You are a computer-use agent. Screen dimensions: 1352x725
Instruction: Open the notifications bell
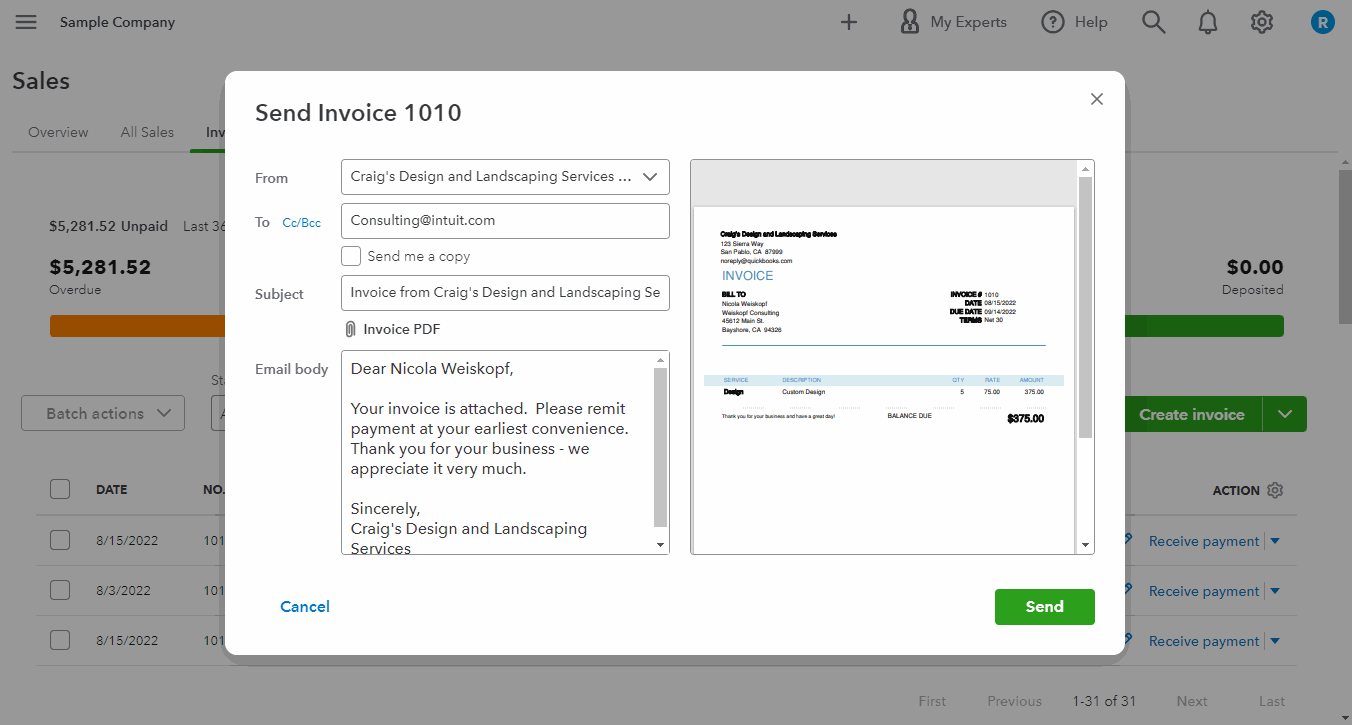(1208, 22)
